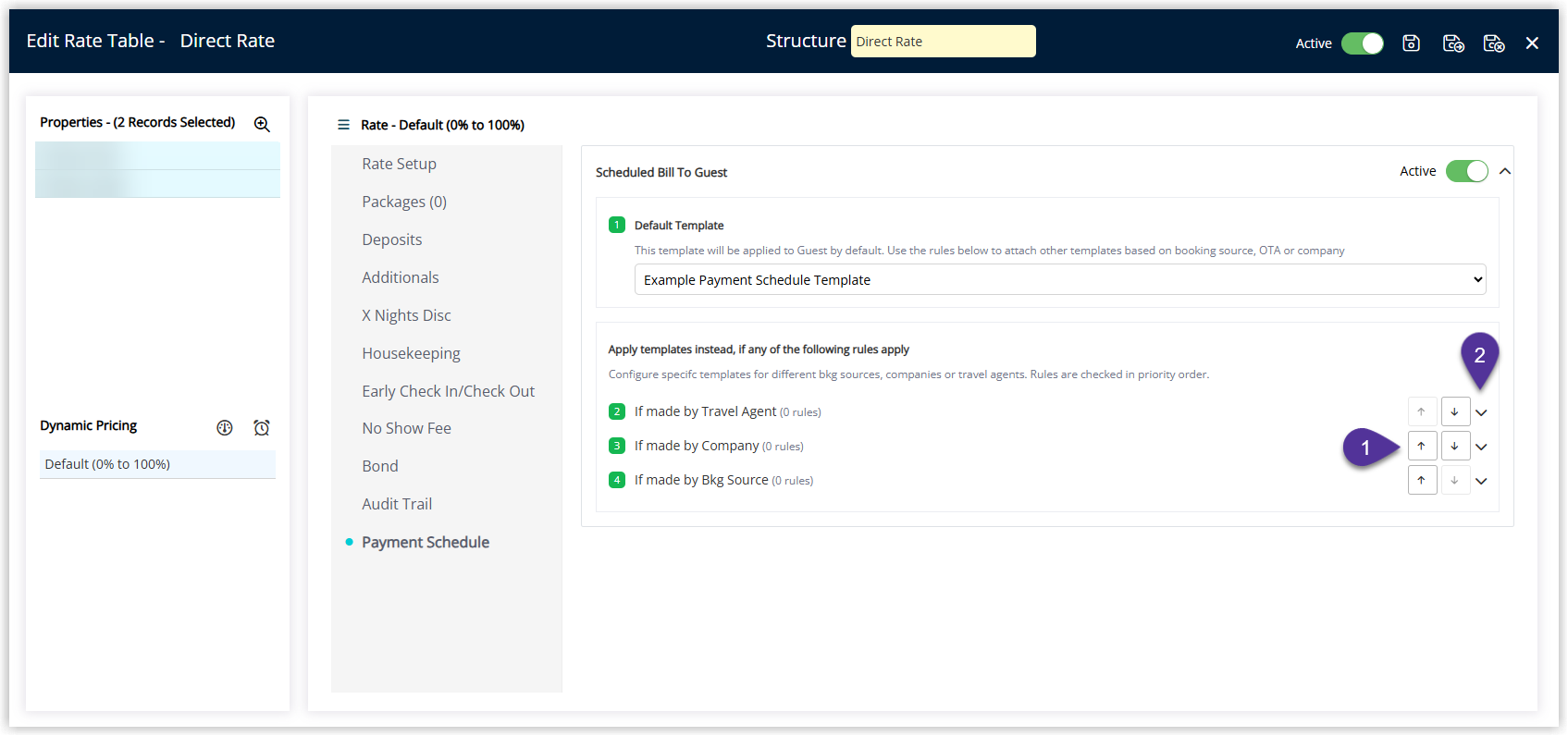Toggle the header Active switch
Image resolution: width=1568 pixels, height=736 pixels.
[1363, 43]
